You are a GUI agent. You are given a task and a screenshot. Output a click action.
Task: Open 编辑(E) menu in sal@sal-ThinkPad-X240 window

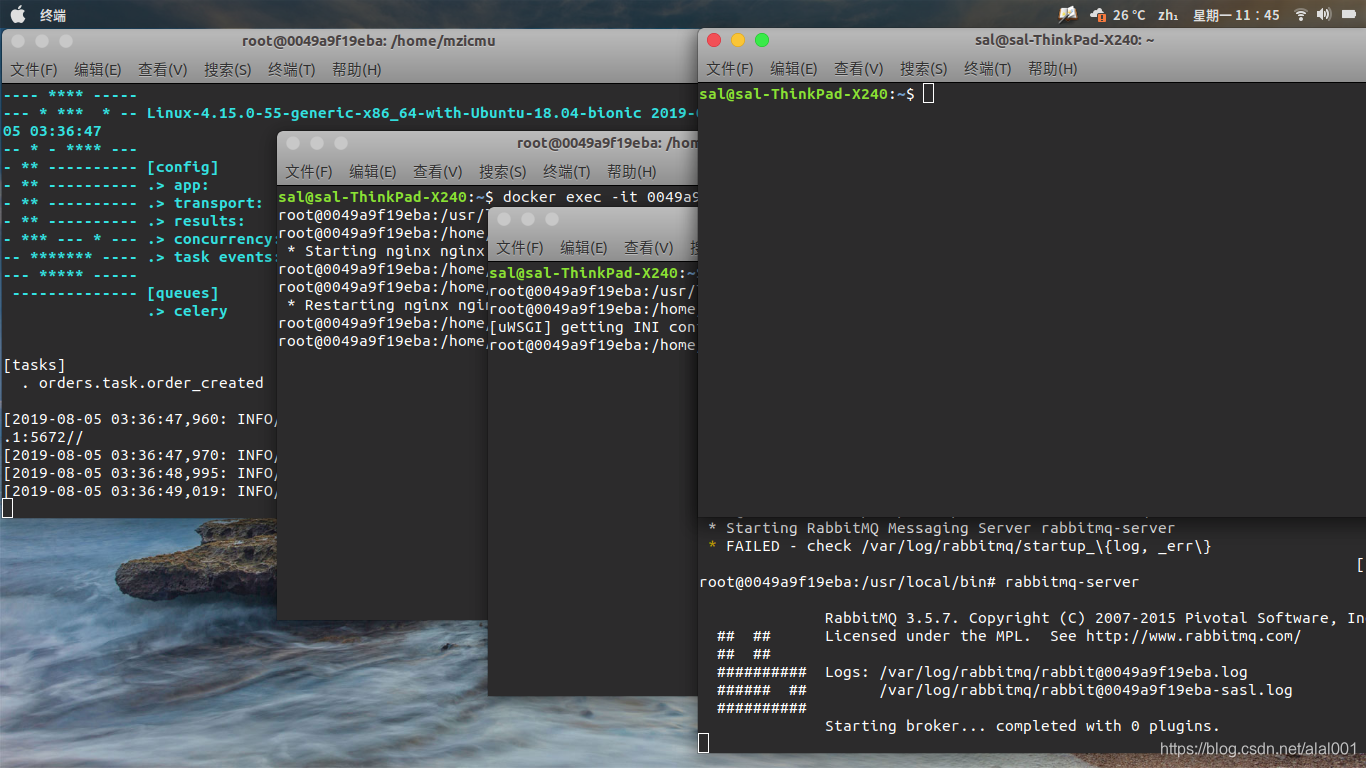coord(794,68)
